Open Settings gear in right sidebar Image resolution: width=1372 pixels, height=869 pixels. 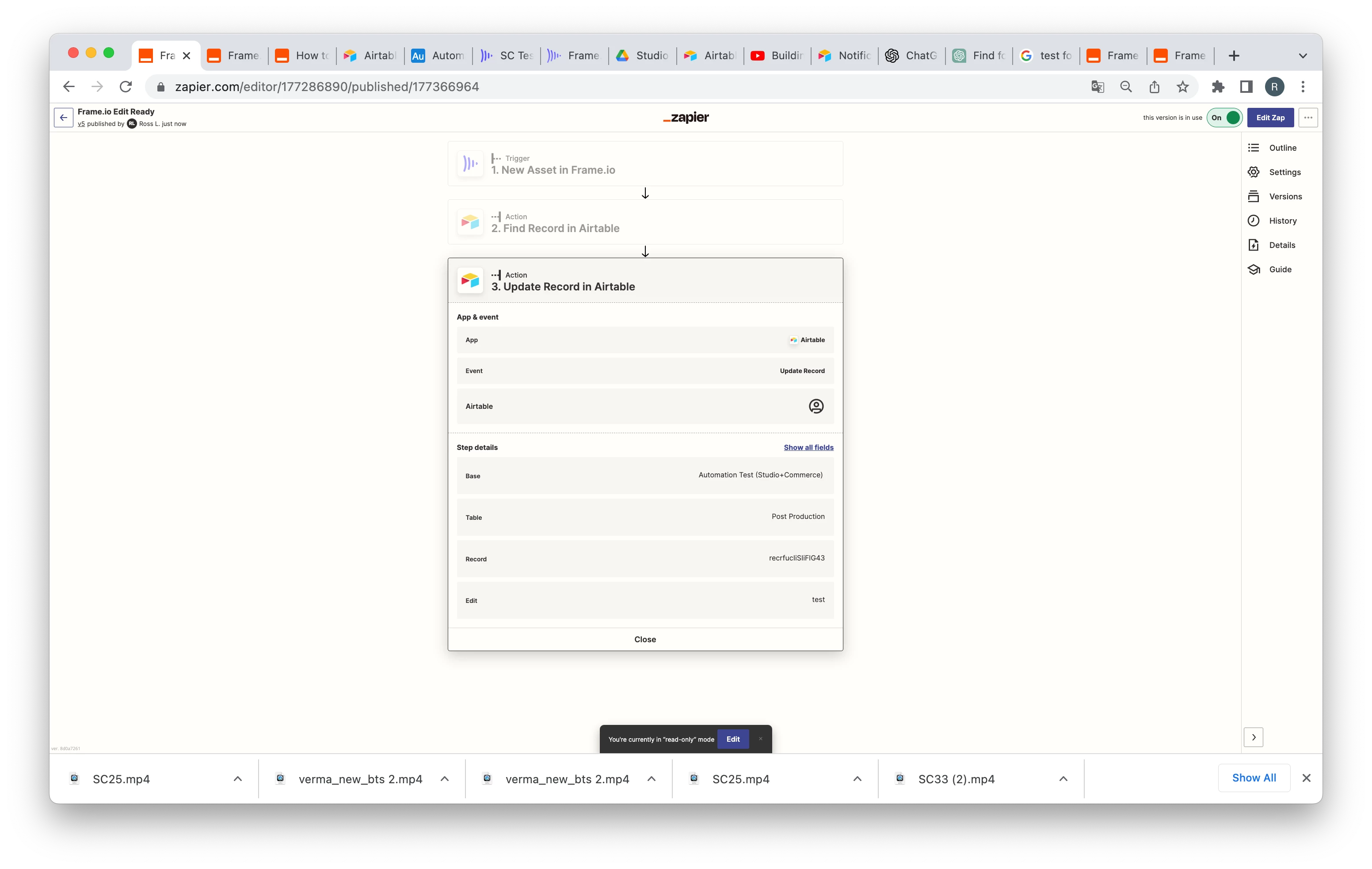point(1254,172)
